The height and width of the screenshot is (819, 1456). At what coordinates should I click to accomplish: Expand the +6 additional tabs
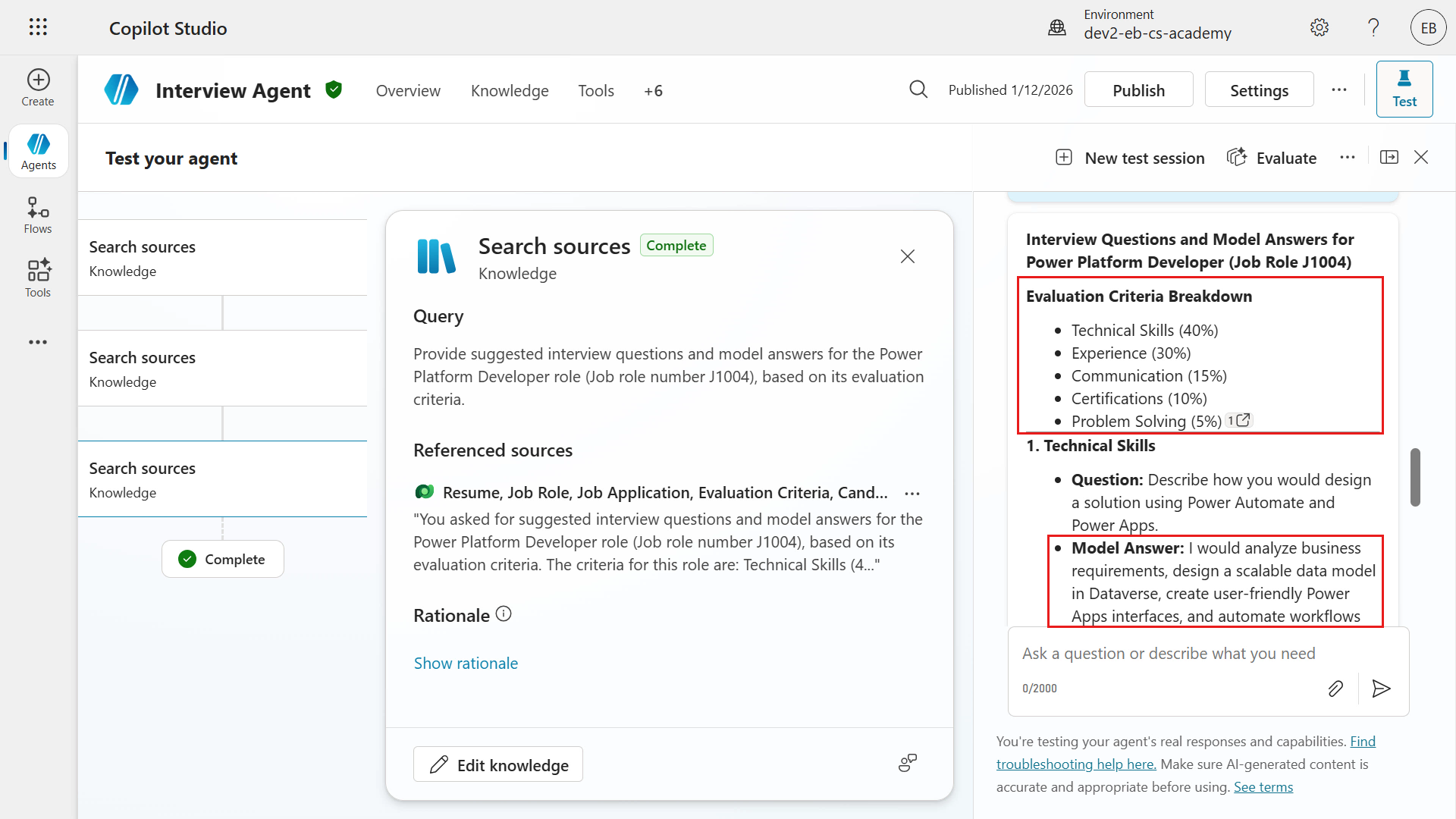point(653,91)
